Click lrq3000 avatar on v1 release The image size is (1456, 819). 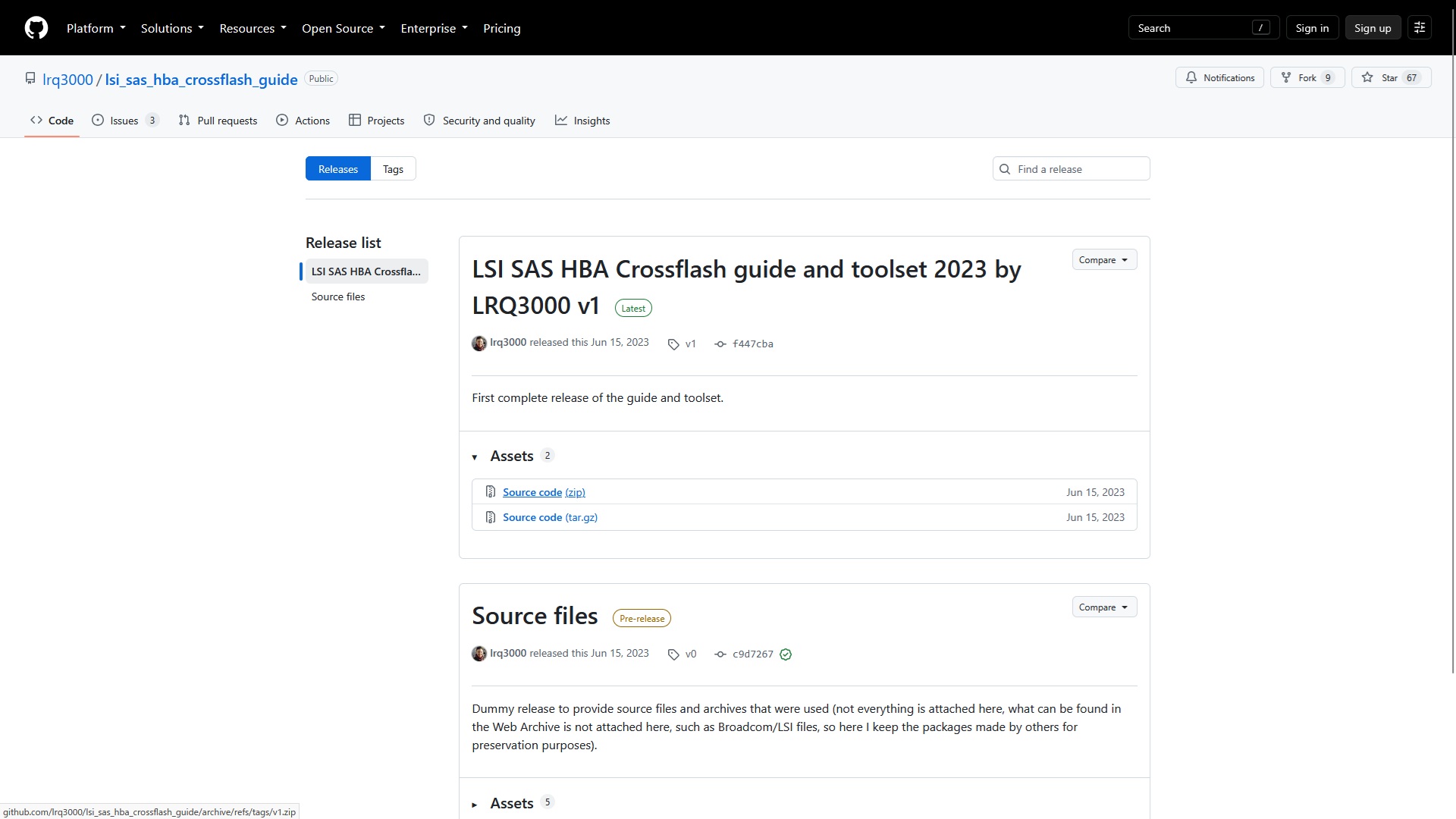(x=479, y=344)
